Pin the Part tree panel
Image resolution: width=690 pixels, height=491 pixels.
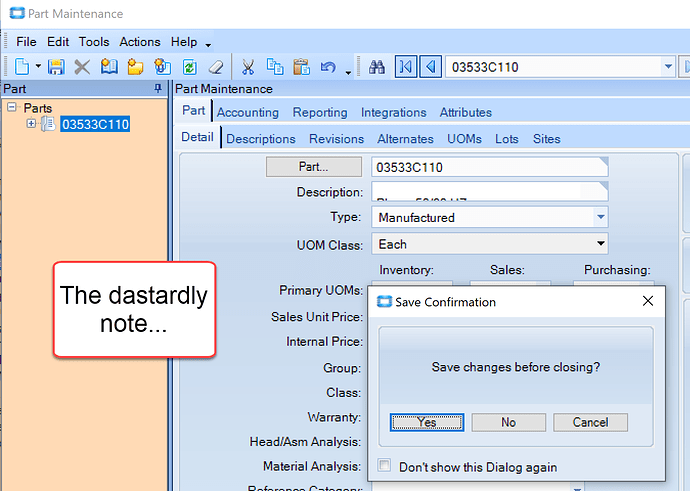tap(158, 88)
